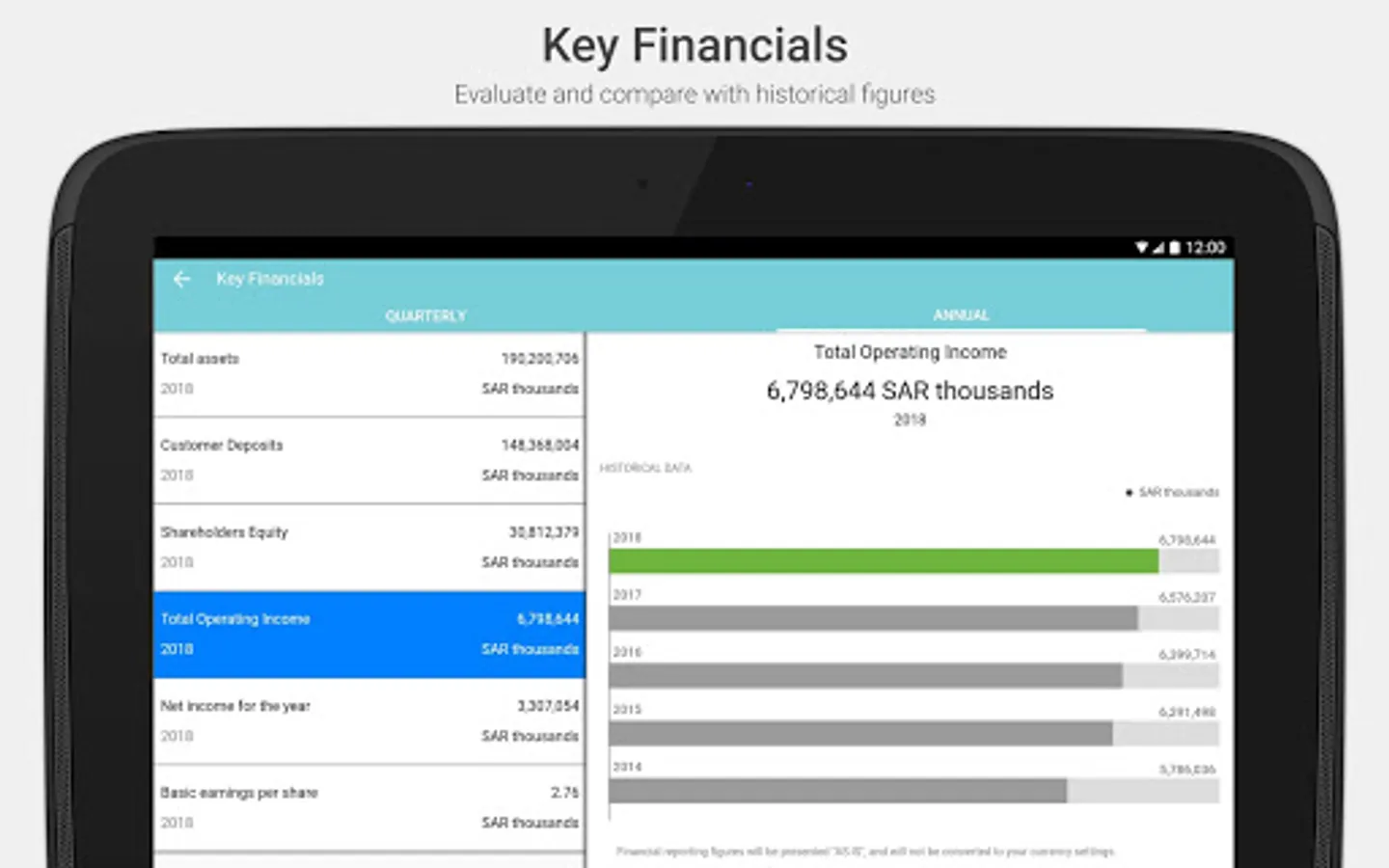Viewport: 1389px width, 868px height.
Task: Open the Customer Deposits row
Action: pos(369,461)
